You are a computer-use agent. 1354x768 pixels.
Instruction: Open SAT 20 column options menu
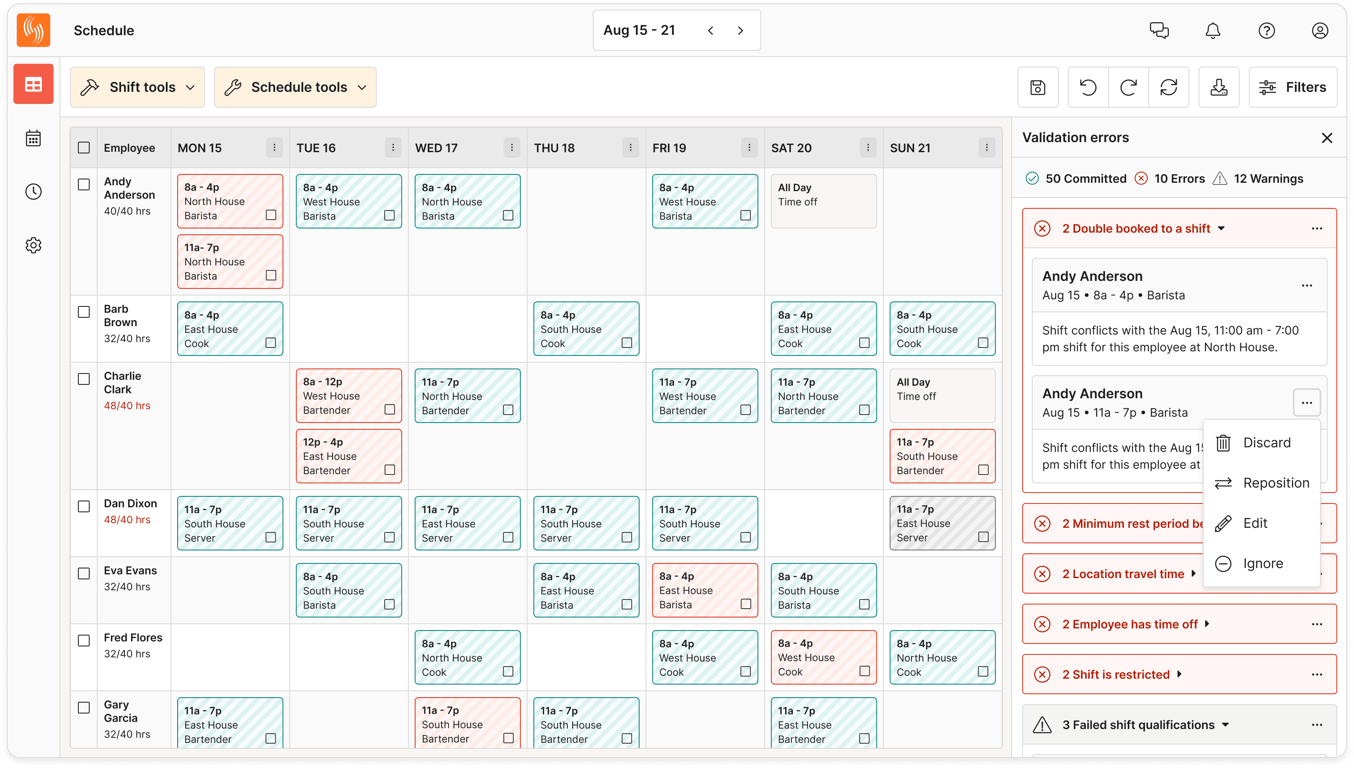[x=868, y=148]
